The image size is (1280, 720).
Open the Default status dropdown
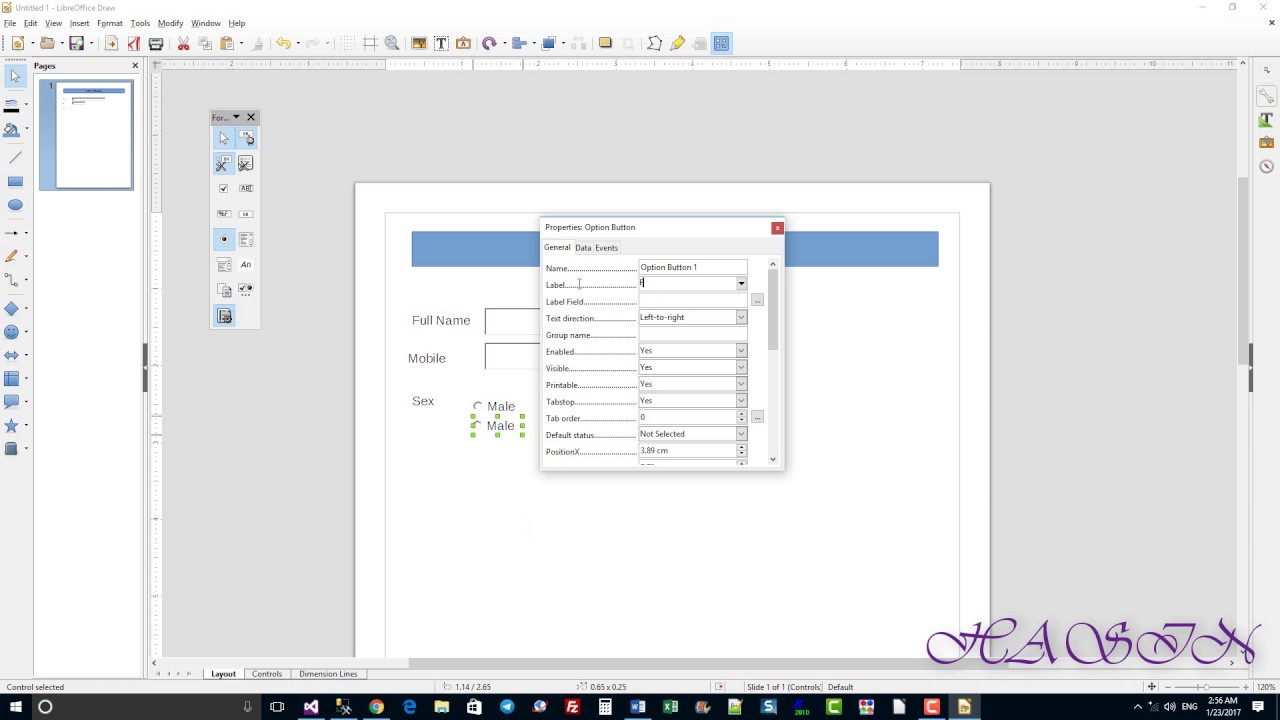click(x=741, y=434)
